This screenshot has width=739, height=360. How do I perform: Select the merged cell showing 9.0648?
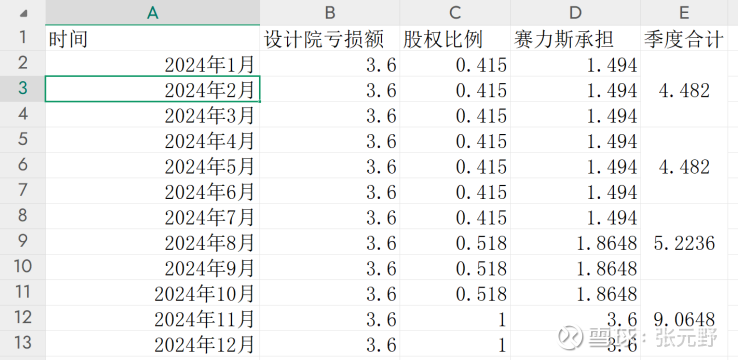(x=684, y=318)
